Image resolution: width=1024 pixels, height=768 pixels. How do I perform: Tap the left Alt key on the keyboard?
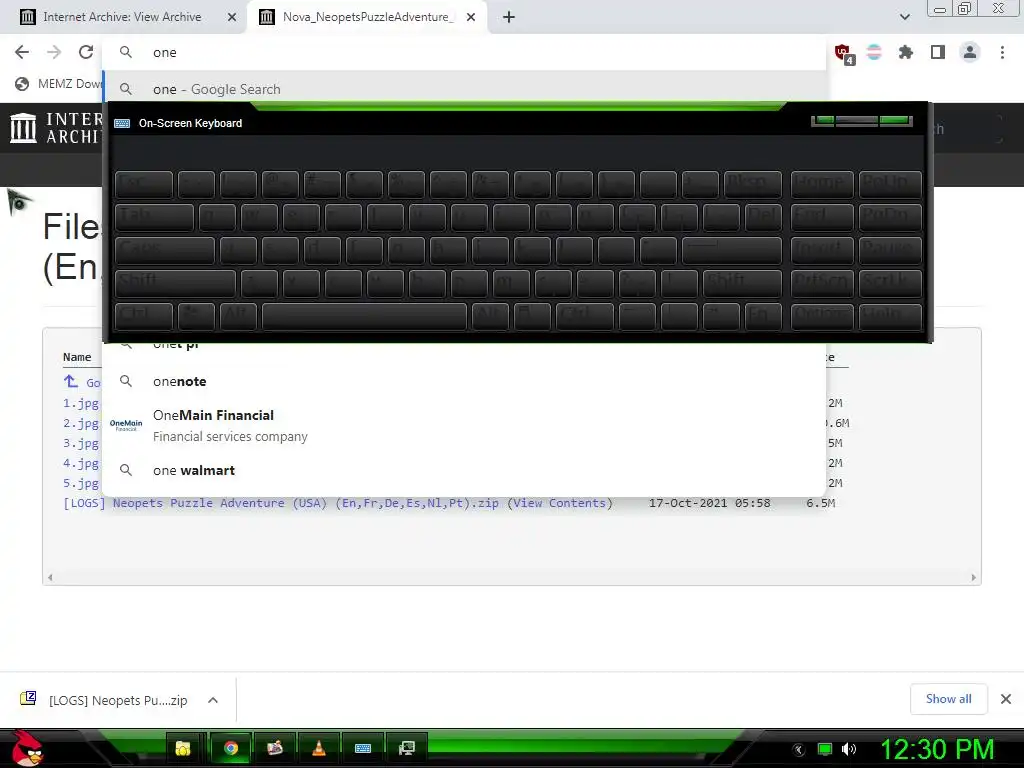(x=238, y=316)
